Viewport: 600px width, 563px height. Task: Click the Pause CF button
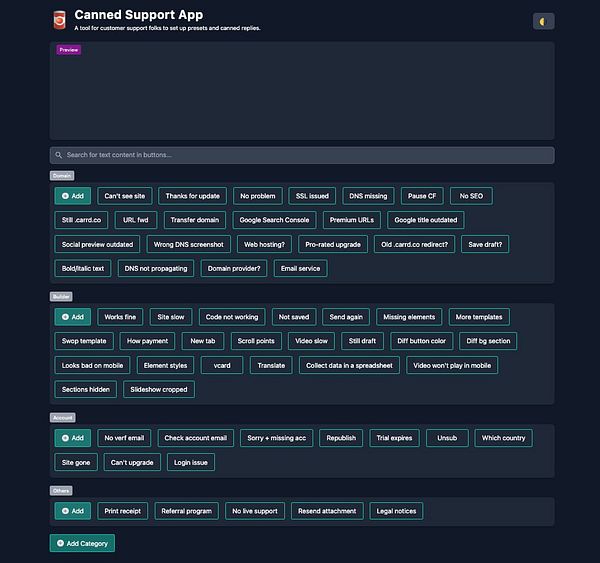pos(422,196)
